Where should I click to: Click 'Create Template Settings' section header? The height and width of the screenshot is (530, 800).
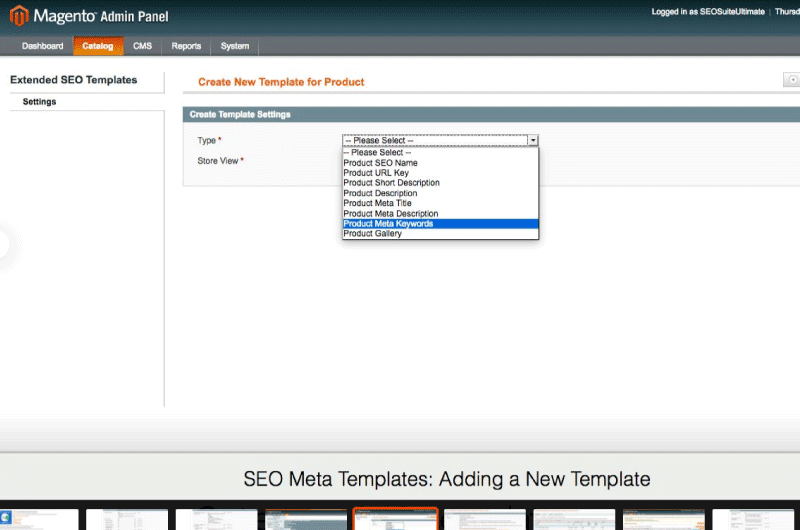[240, 114]
